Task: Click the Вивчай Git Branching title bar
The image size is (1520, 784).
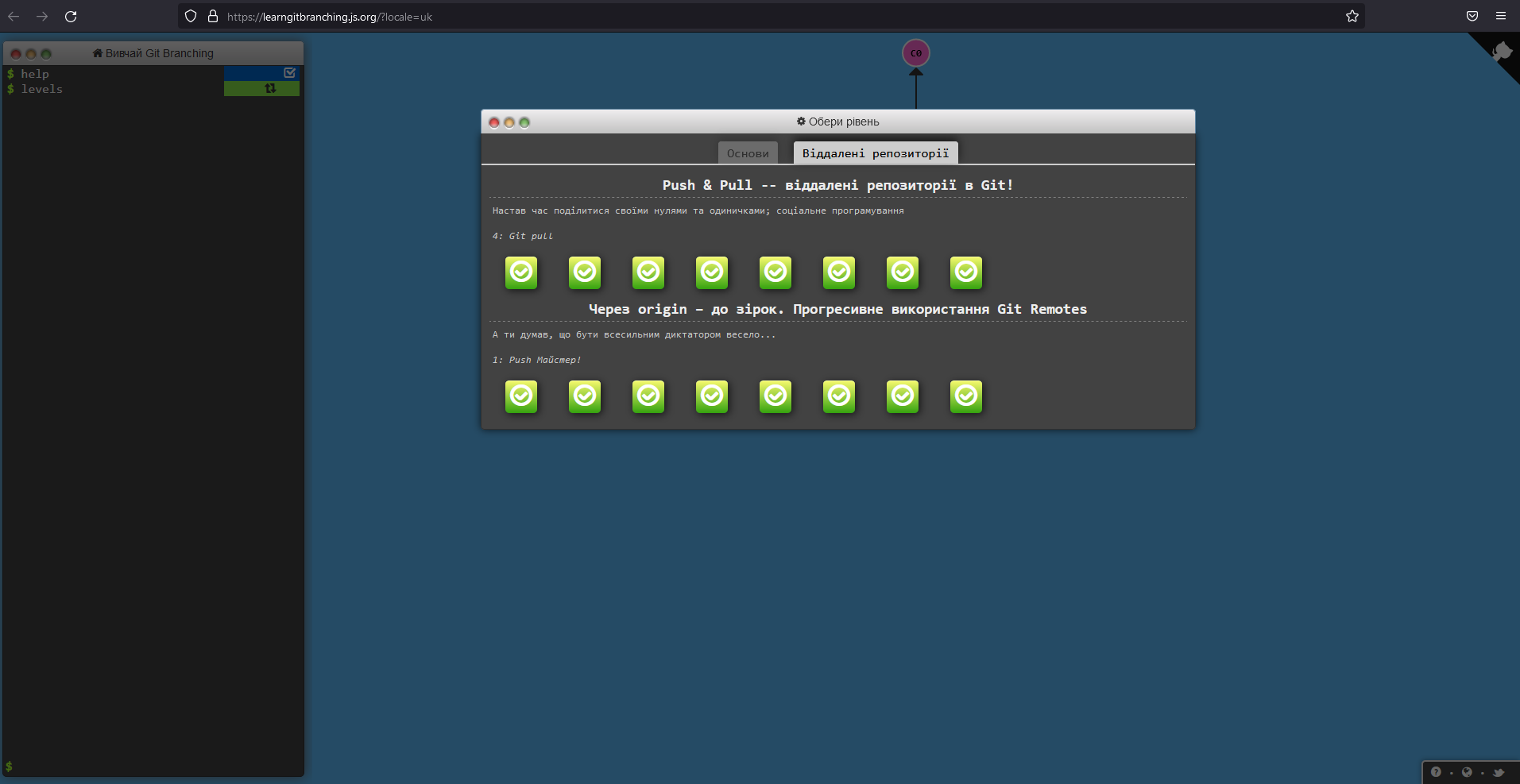Action: click(153, 53)
